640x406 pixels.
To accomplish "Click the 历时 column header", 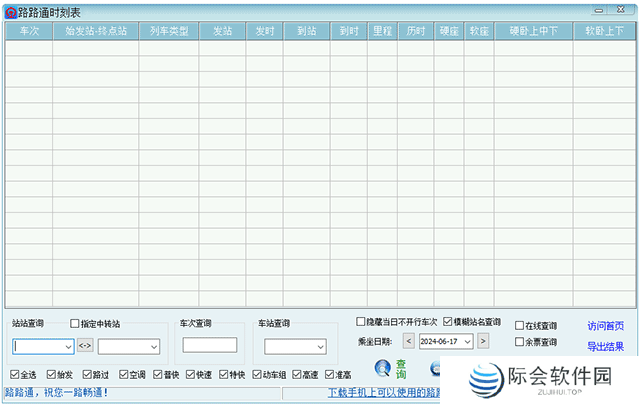I will tap(416, 31).
